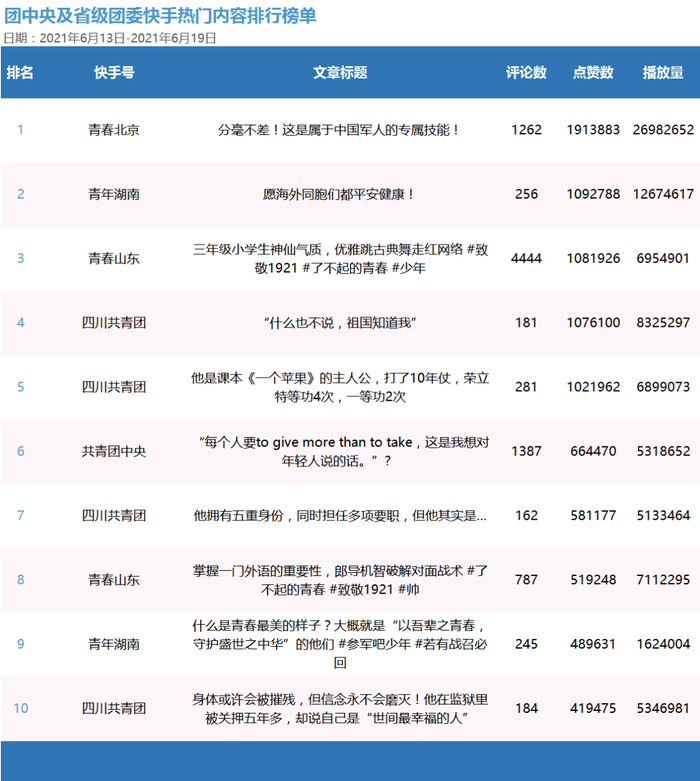Open the title about 三年级小学生神仙气质
Image resolution: width=700 pixels, height=781 pixels.
point(340,259)
